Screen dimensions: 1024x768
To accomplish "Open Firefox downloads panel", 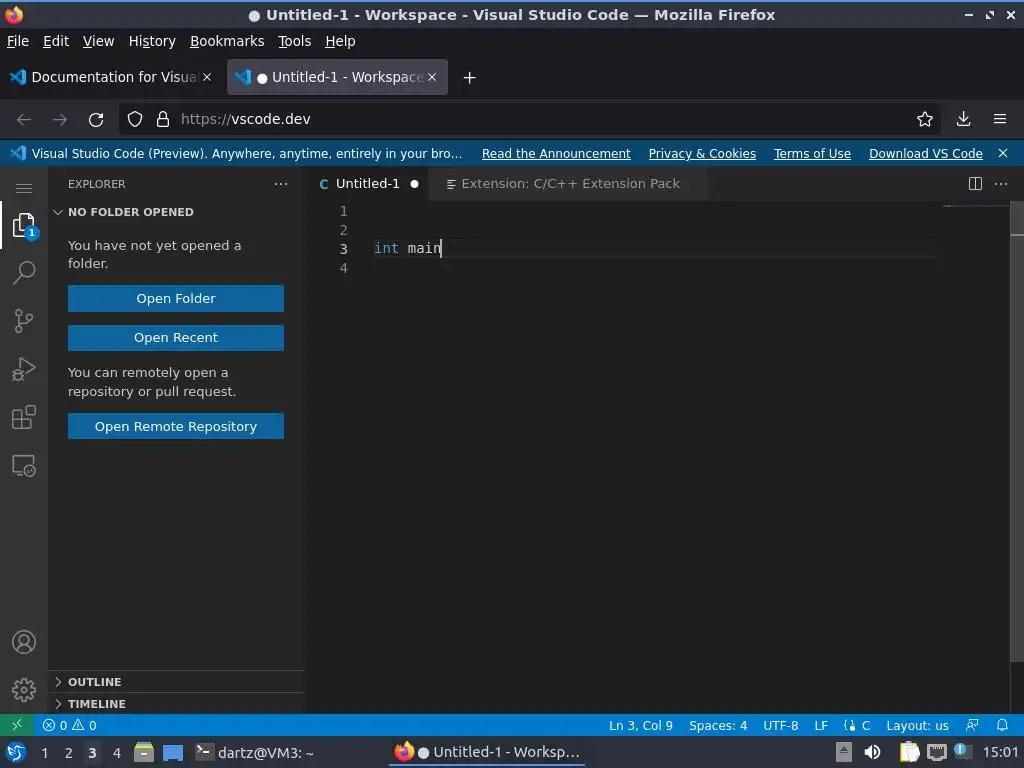I will [x=963, y=119].
